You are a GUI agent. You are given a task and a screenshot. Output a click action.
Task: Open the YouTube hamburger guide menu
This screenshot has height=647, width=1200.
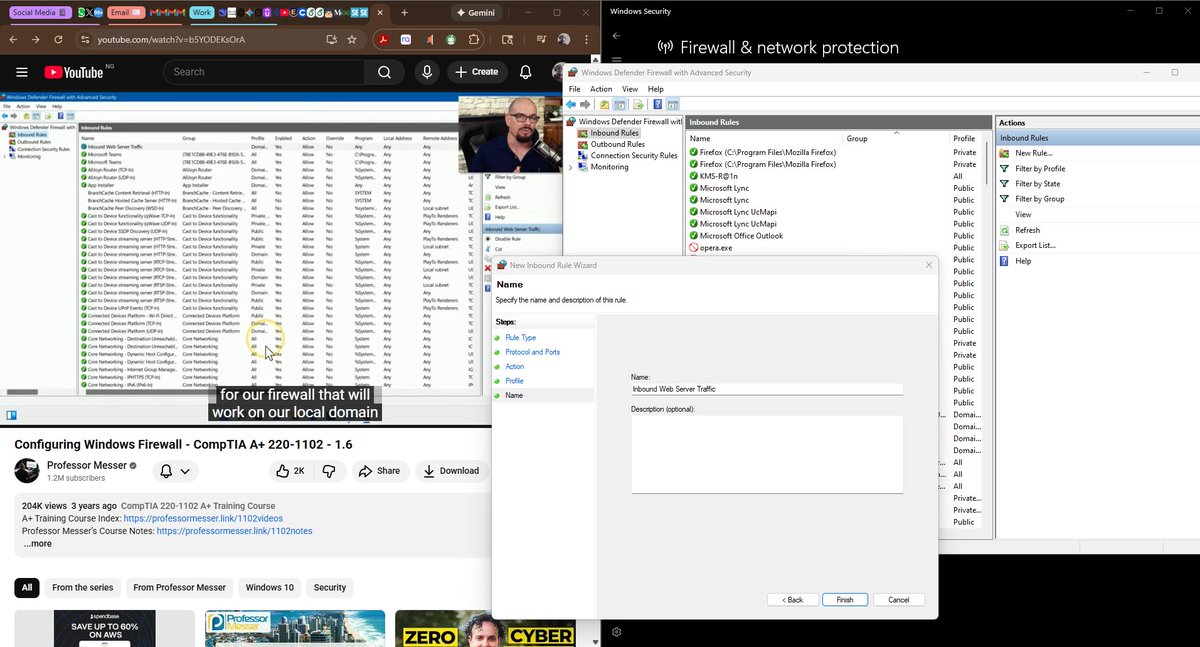(21, 72)
